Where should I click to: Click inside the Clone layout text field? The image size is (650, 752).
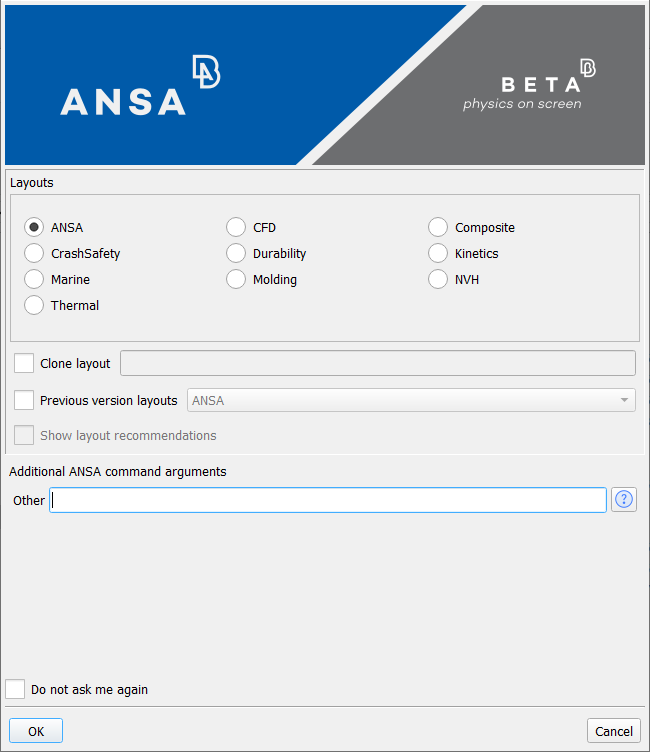377,363
